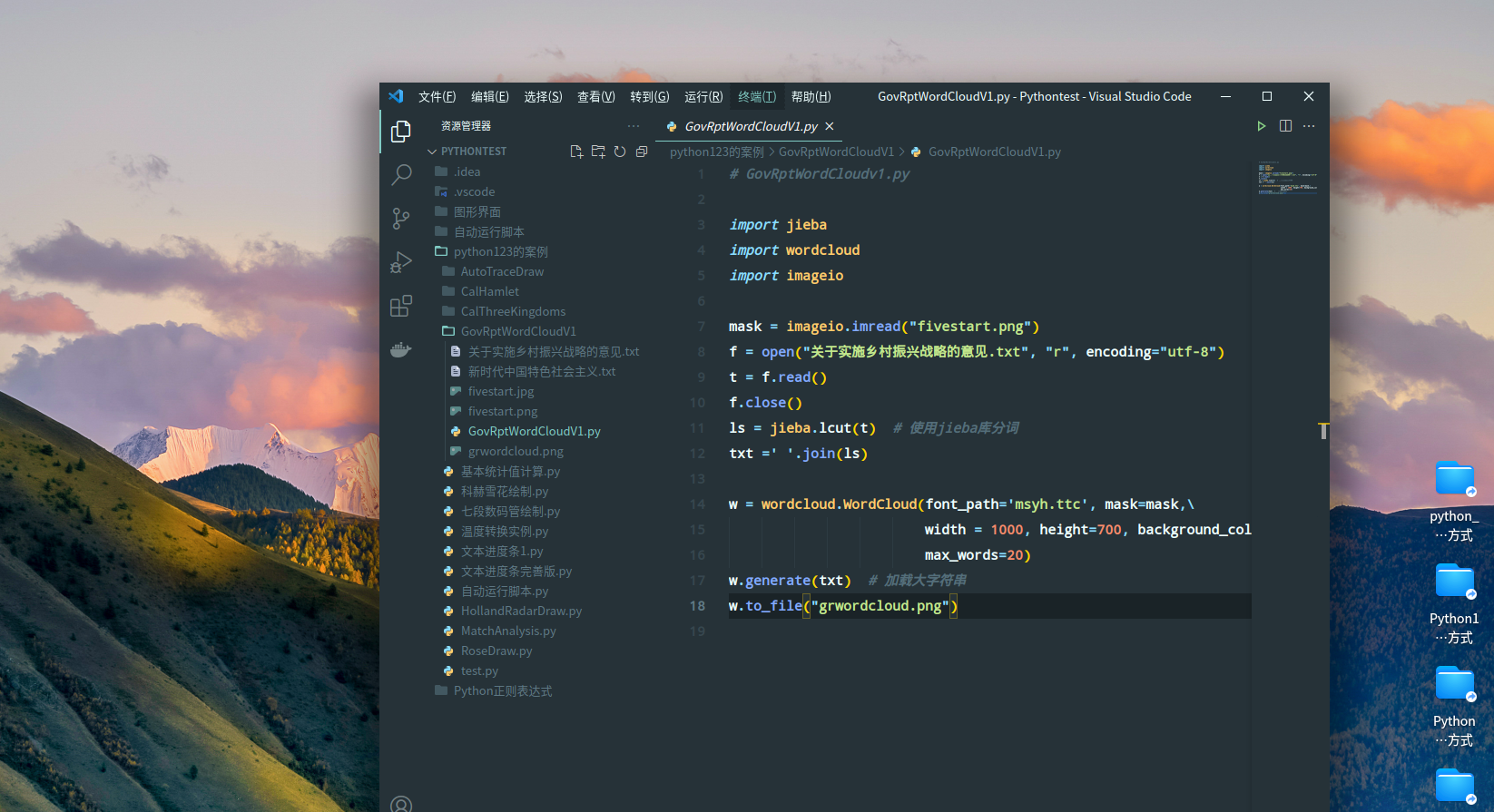Open the 运行(R) menu
This screenshot has height=812, width=1494.
point(703,97)
